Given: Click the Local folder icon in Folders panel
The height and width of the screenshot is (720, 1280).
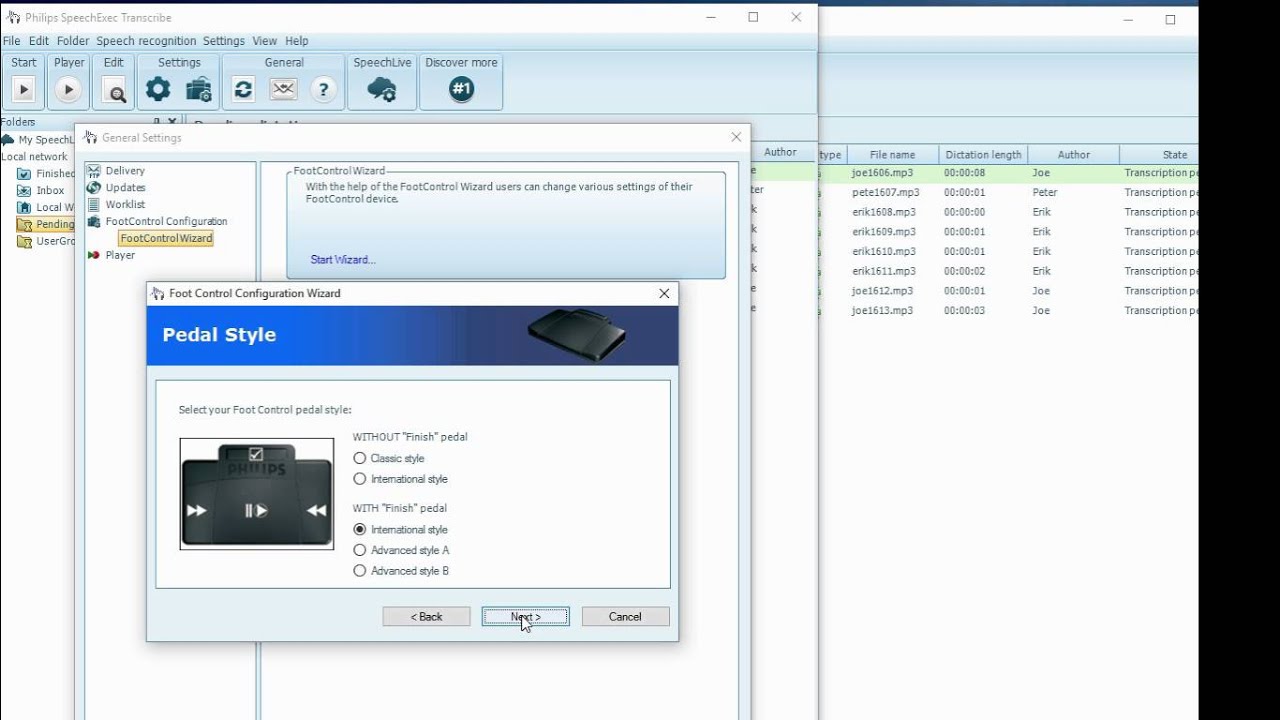Looking at the screenshot, I should click(x=24, y=208).
